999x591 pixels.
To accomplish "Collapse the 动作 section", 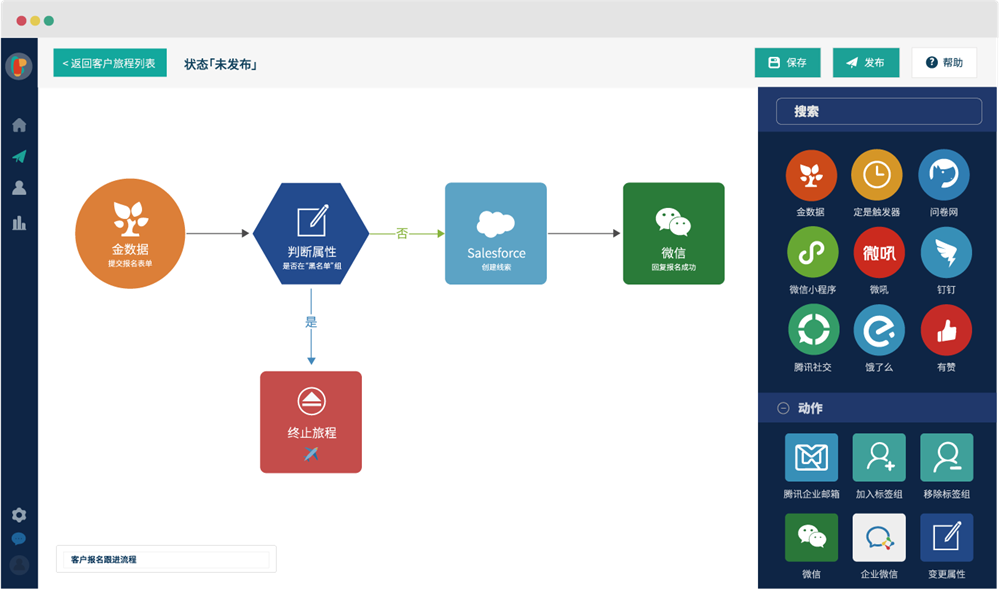I will [x=783, y=408].
